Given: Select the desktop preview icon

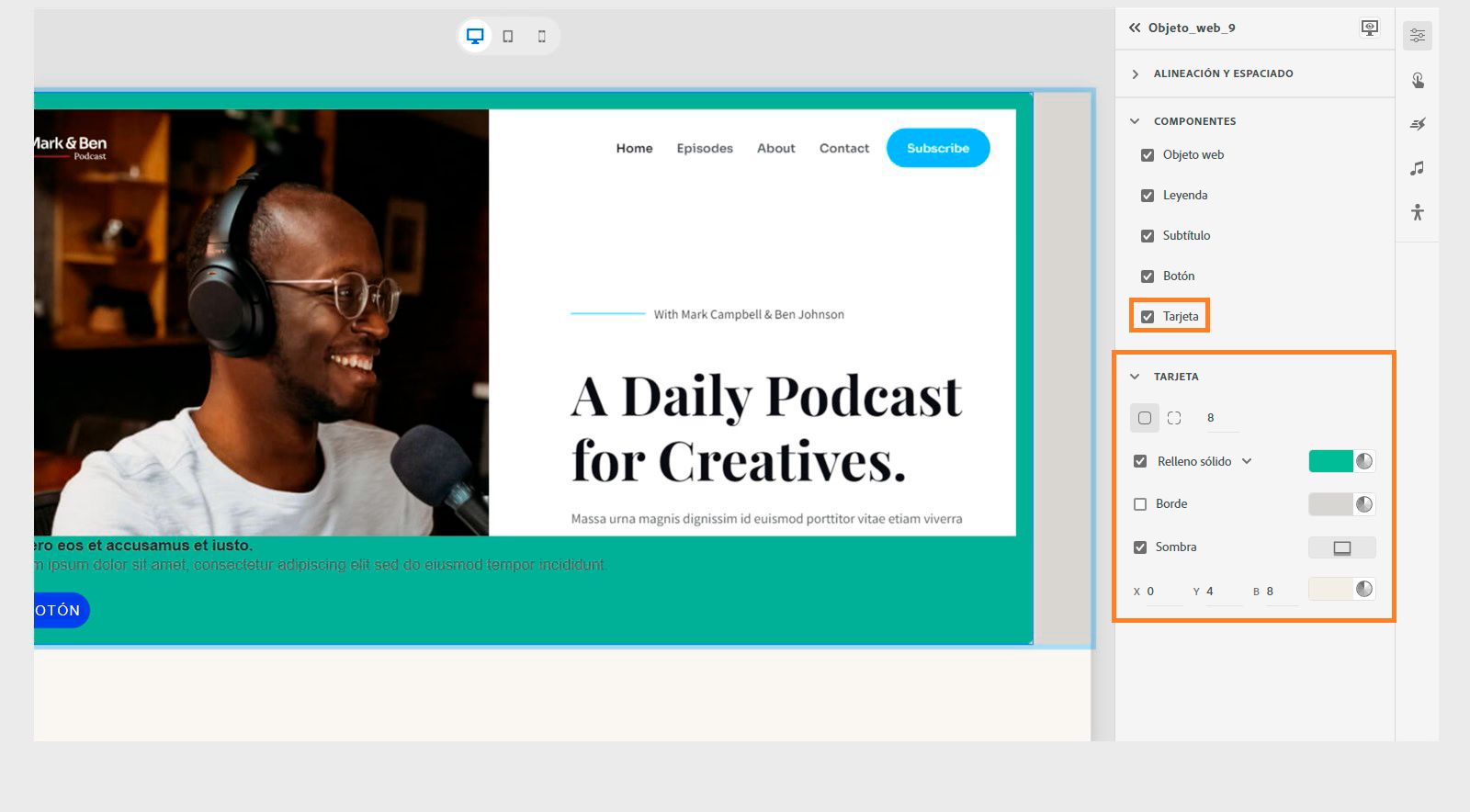Looking at the screenshot, I should [475, 36].
